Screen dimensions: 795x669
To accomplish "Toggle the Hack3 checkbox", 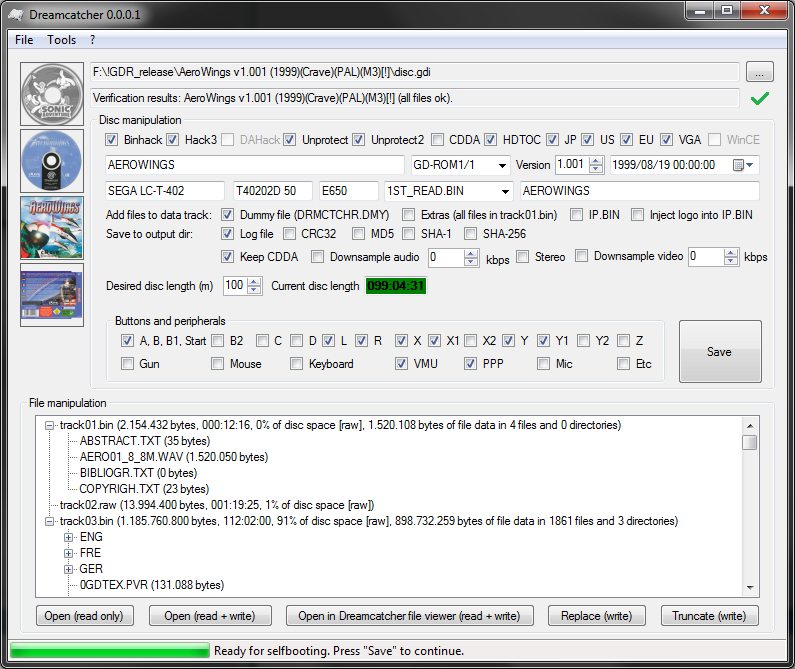I will 172,140.
